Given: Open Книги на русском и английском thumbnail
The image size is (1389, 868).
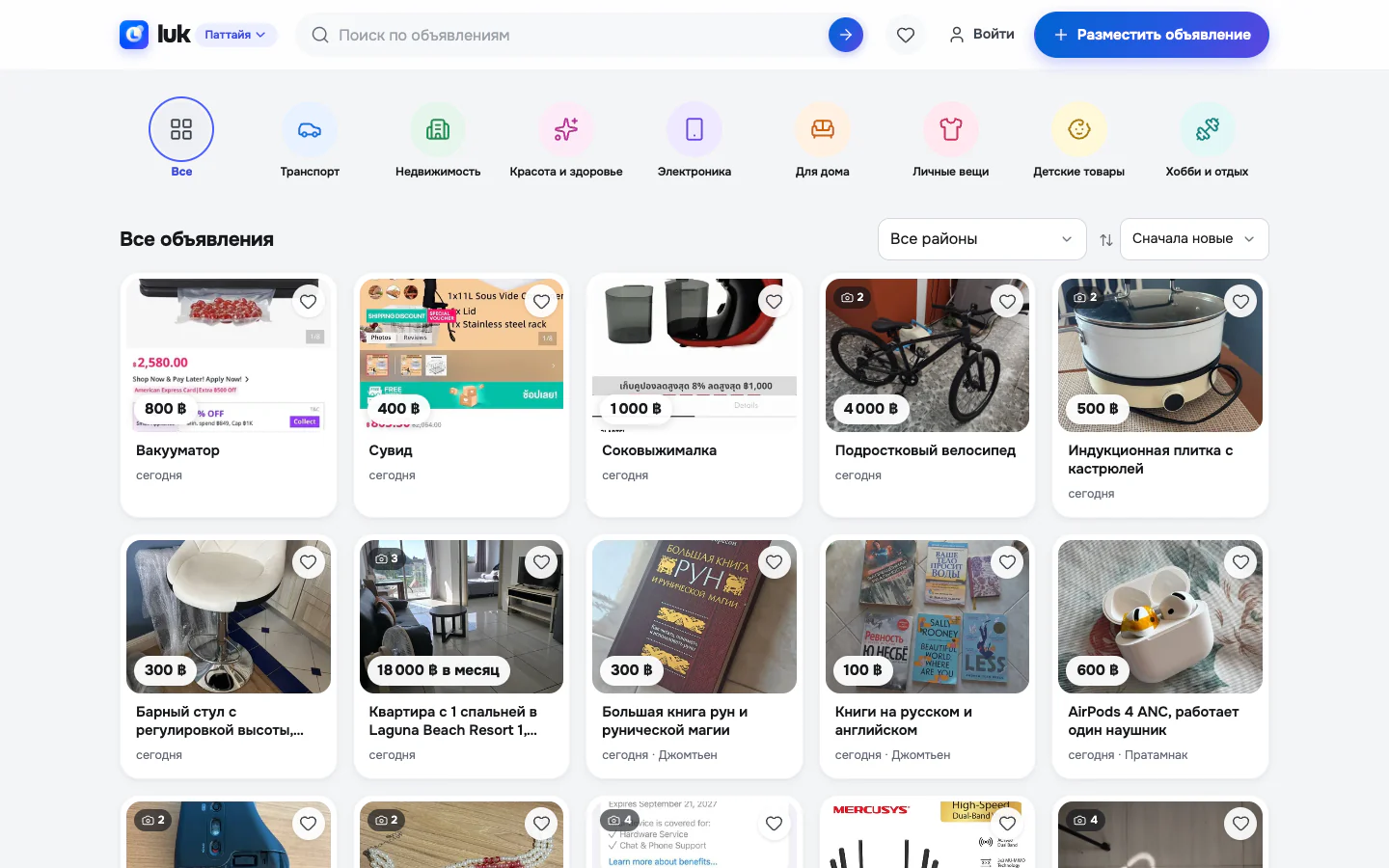Looking at the screenshot, I should point(927,616).
